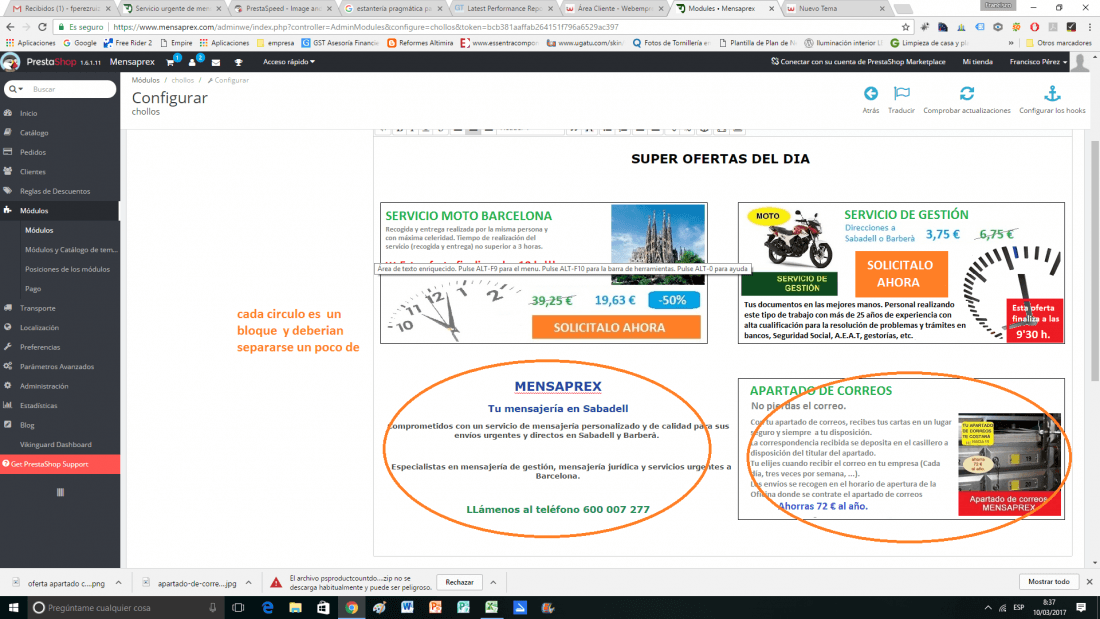Viewport: 1100px width, 619px height.
Task: Close the downloads bar
Action: (x=1089, y=582)
